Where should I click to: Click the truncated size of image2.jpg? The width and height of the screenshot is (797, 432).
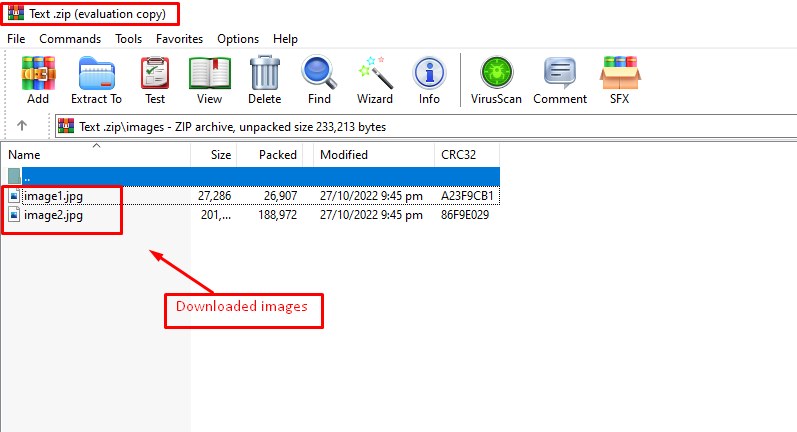[216, 215]
